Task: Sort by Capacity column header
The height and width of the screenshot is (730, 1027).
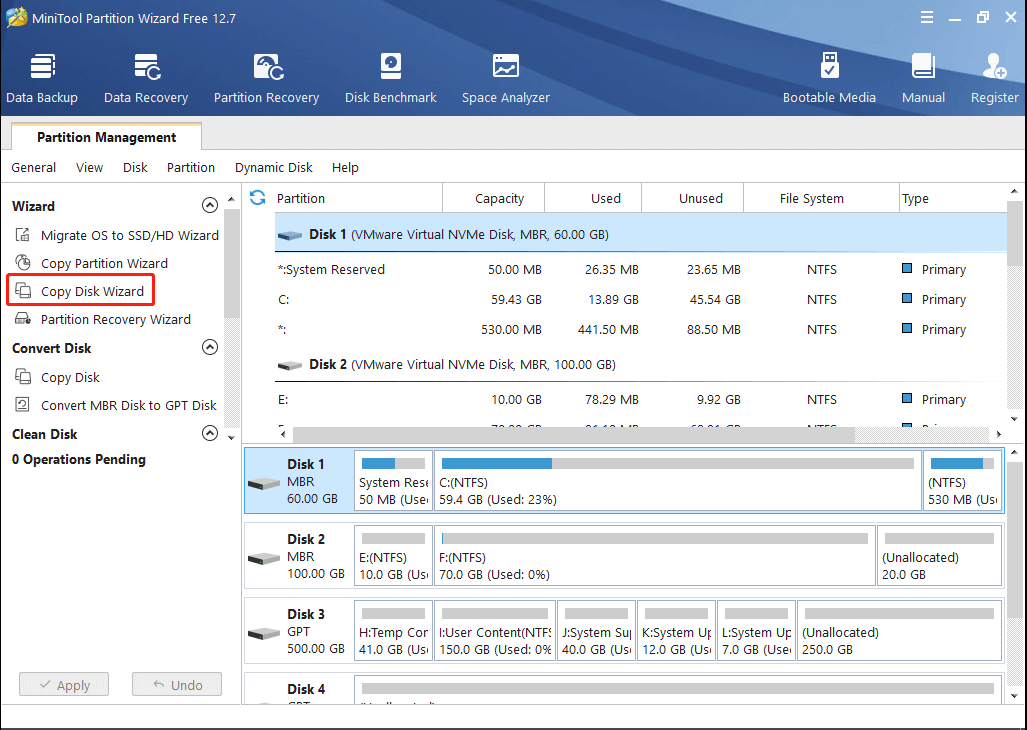Action: click(x=494, y=198)
